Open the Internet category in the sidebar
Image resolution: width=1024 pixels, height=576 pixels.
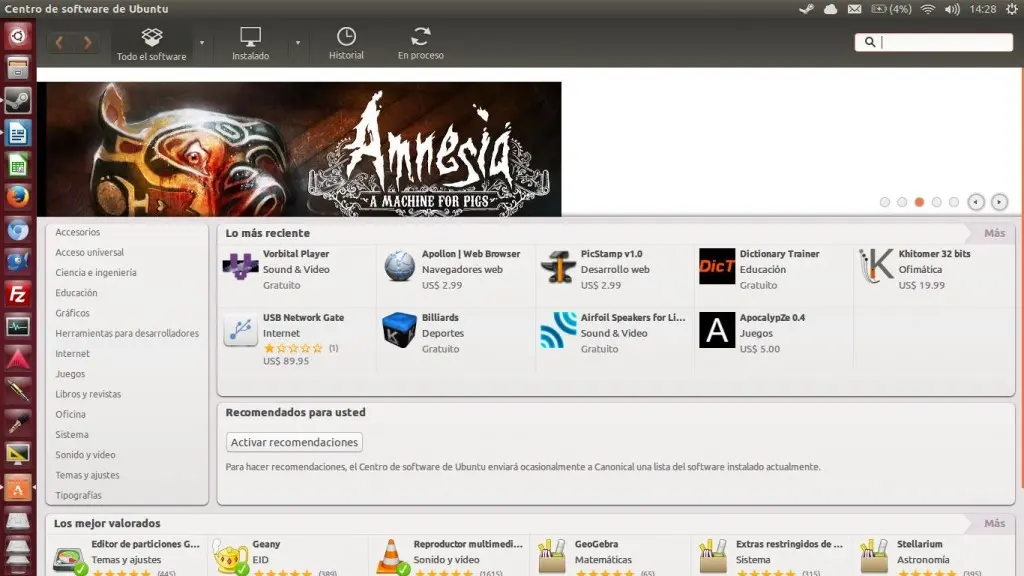click(x=72, y=353)
